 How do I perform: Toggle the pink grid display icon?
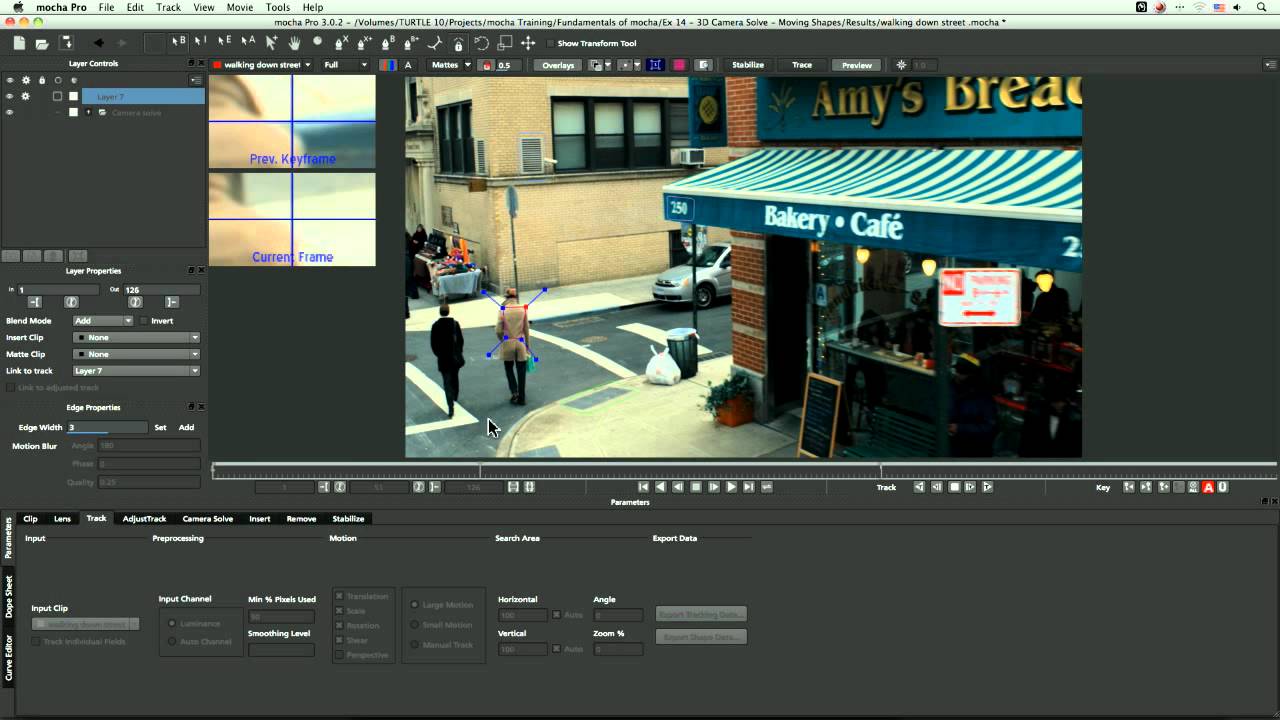679,65
